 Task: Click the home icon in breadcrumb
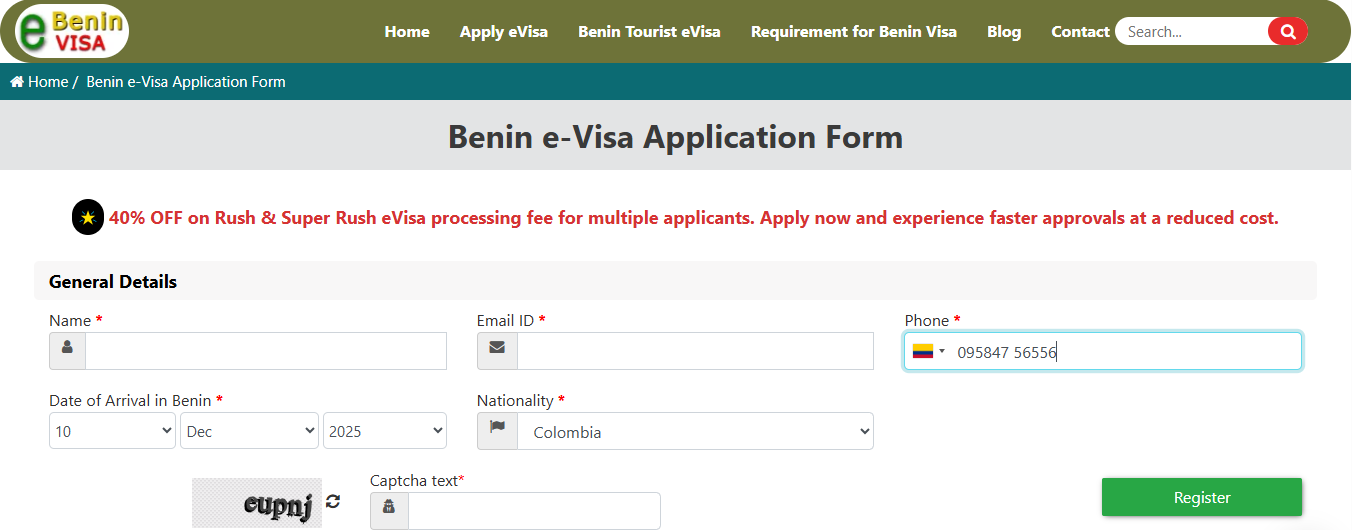[x=17, y=82]
